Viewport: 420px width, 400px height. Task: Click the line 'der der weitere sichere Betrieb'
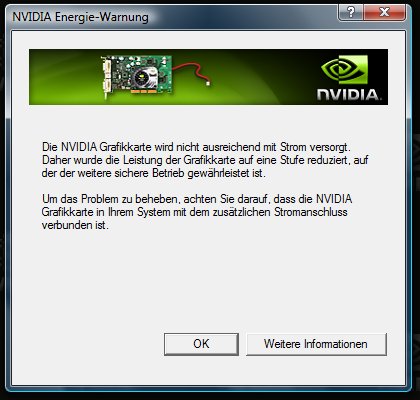(113, 173)
